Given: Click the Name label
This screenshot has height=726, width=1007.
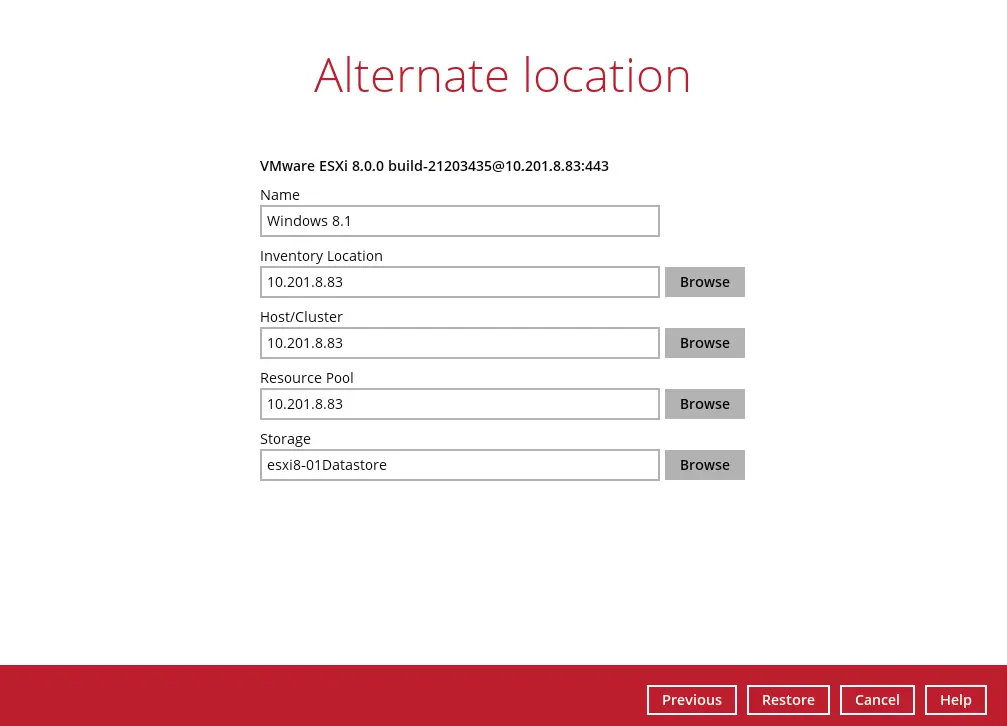Looking at the screenshot, I should (x=280, y=195).
